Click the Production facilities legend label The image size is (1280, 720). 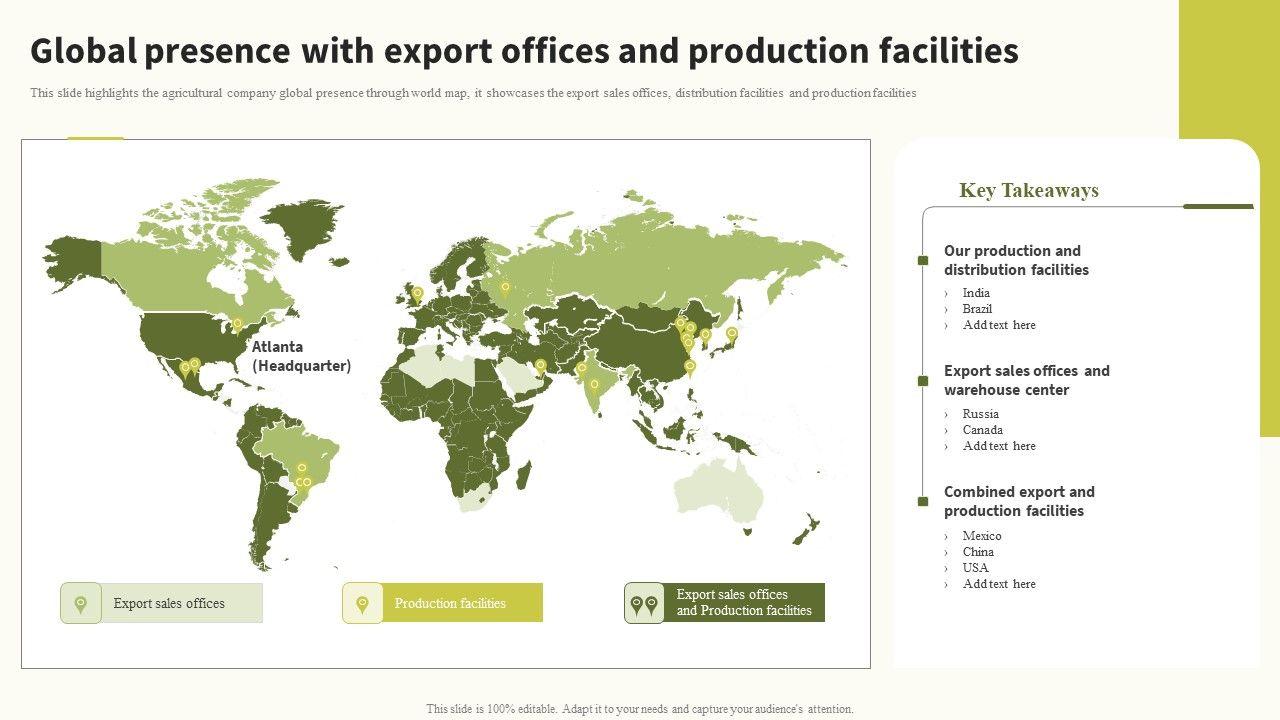(x=450, y=604)
